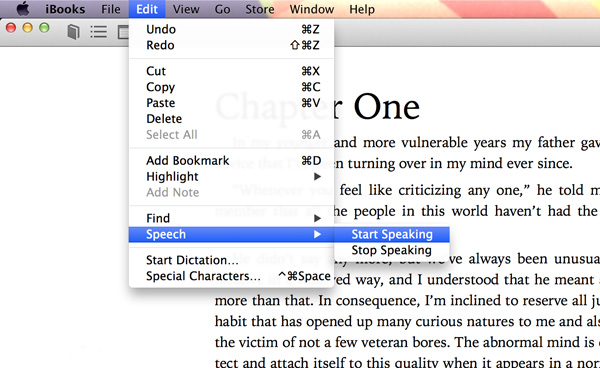Click the yellow minimize window button
The width and height of the screenshot is (600, 368).
[x=28, y=28]
